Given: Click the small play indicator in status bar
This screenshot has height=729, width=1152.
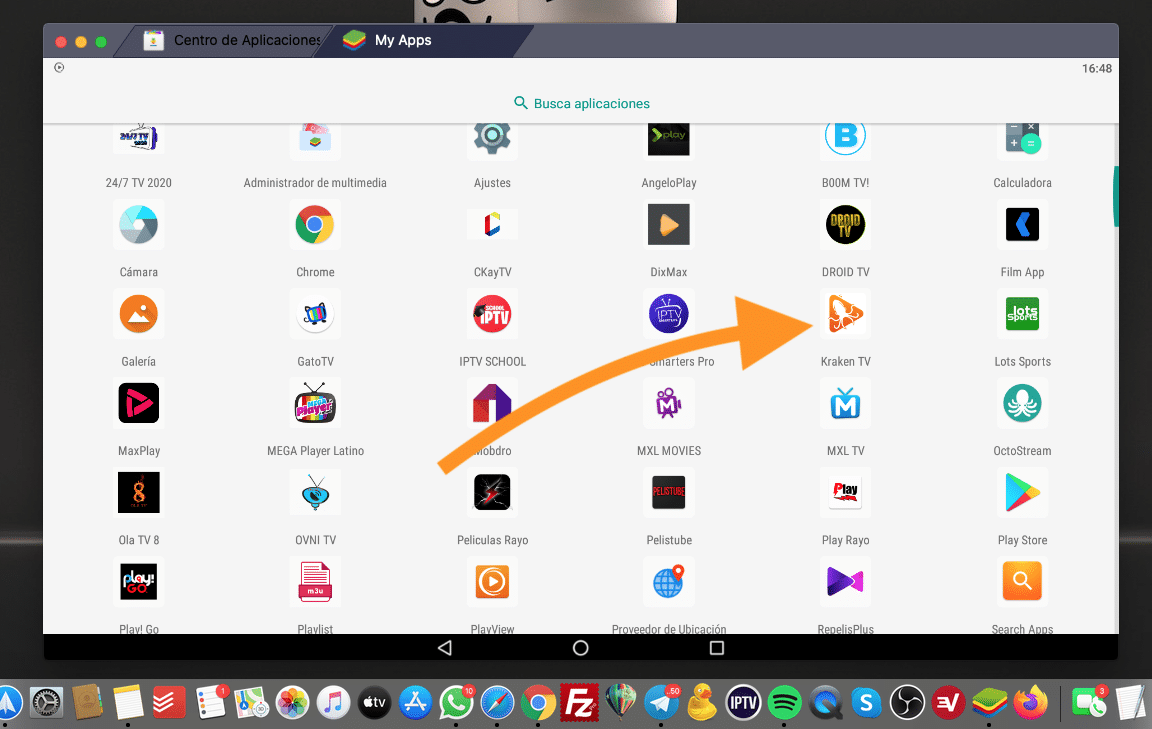Looking at the screenshot, I should click(60, 68).
